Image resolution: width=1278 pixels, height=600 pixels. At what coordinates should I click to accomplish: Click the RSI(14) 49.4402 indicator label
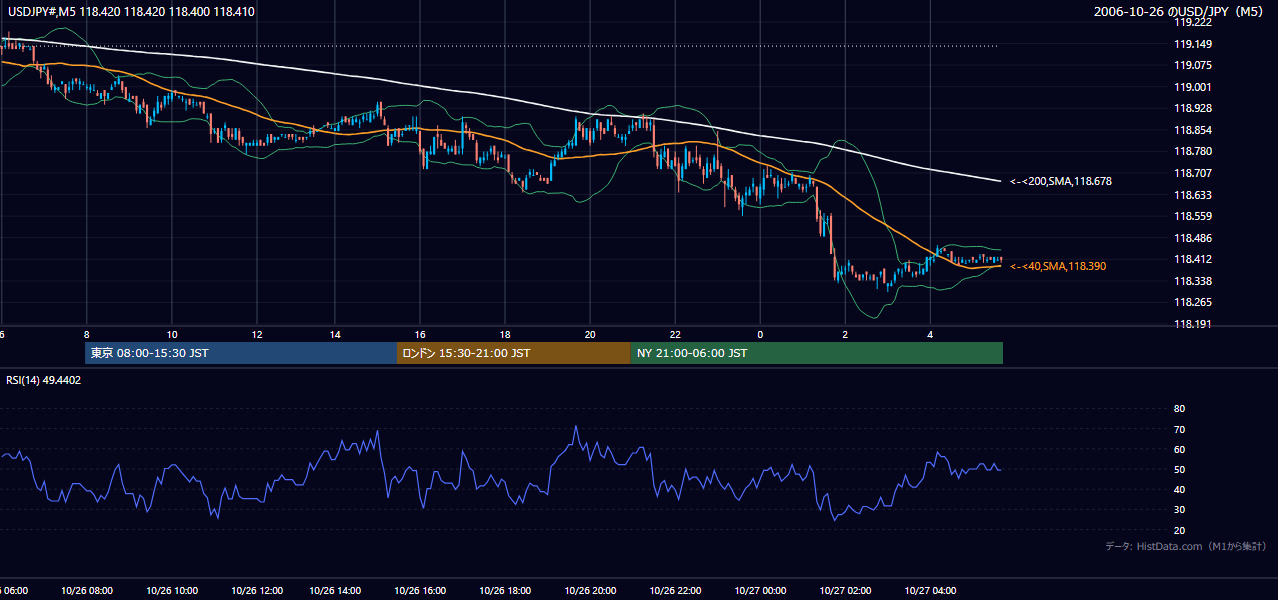(44, 380)
